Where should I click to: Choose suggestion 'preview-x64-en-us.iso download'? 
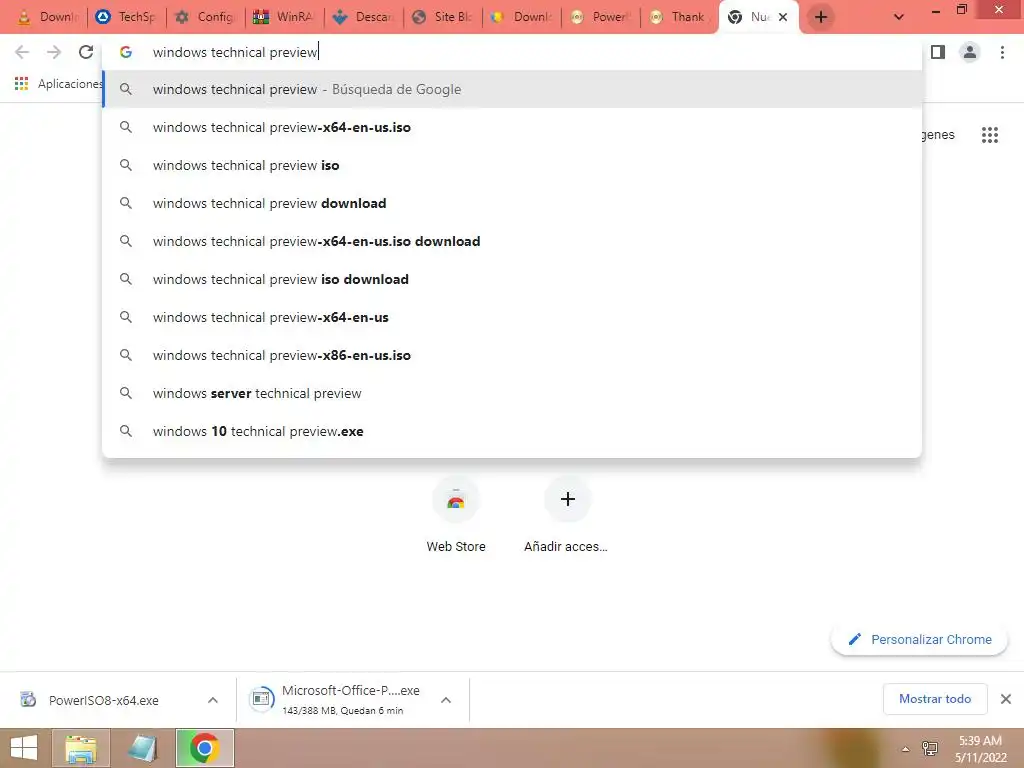(512, 241)
